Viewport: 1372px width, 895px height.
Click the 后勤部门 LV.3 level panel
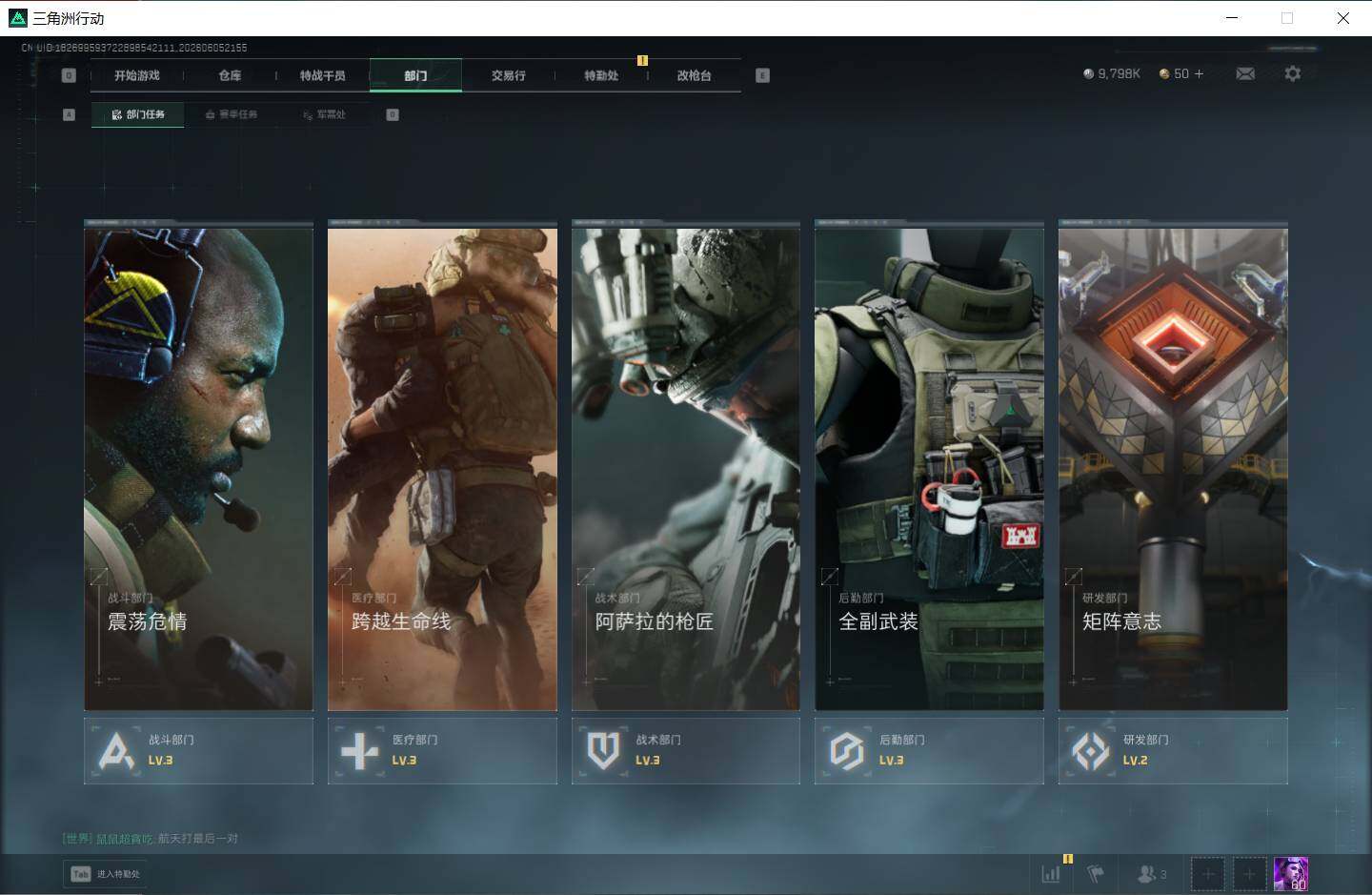pos(929,750)
